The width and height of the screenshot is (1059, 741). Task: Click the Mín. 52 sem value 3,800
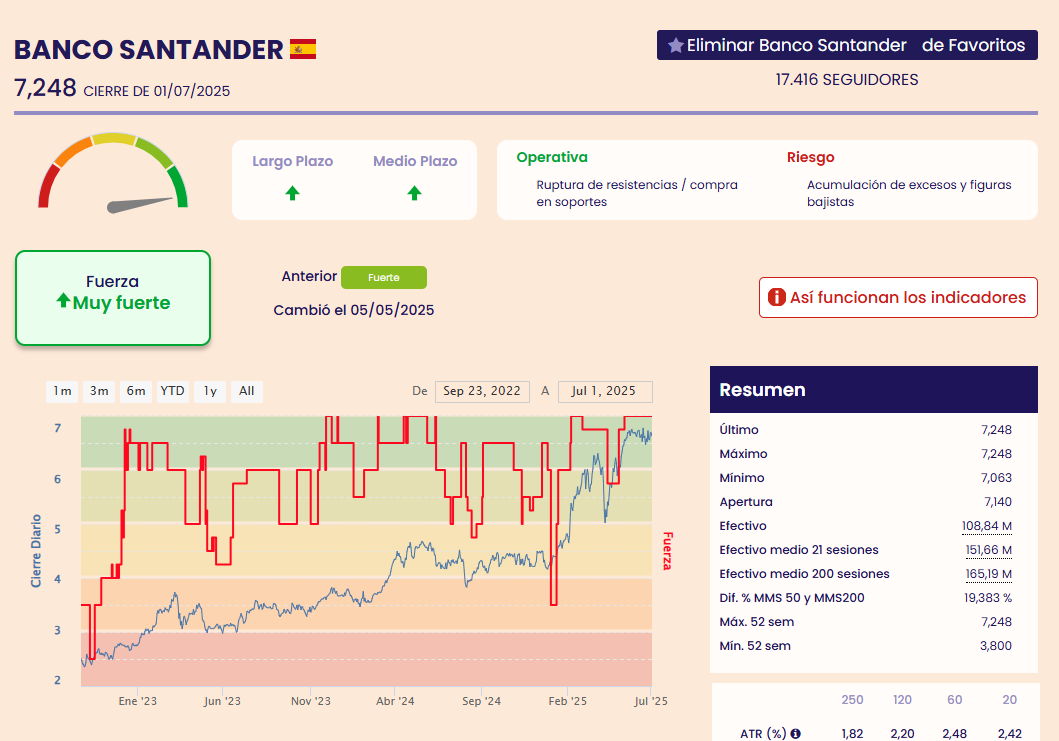(x=996, y=646)
